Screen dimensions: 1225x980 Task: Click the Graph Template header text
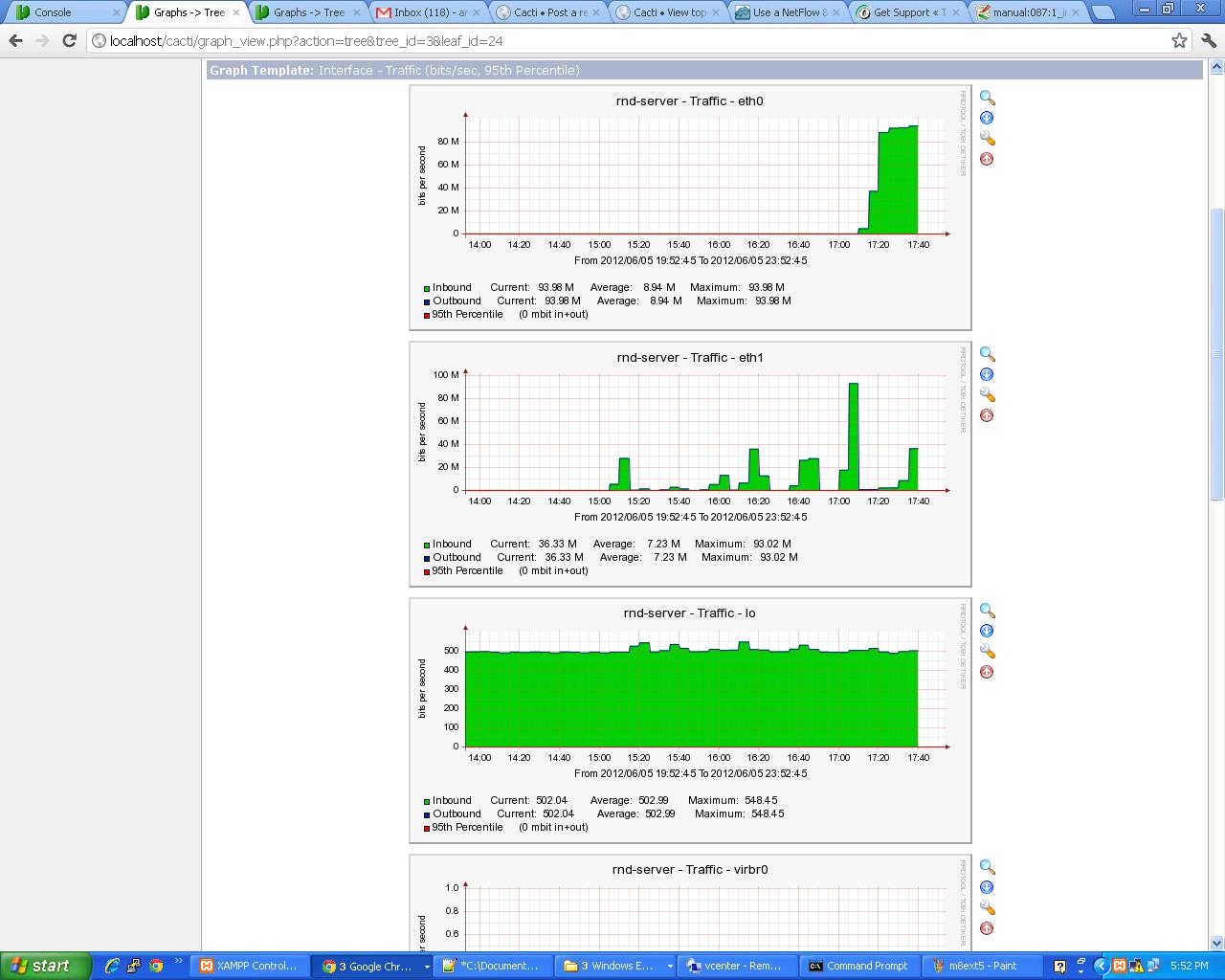coord(394,71)
